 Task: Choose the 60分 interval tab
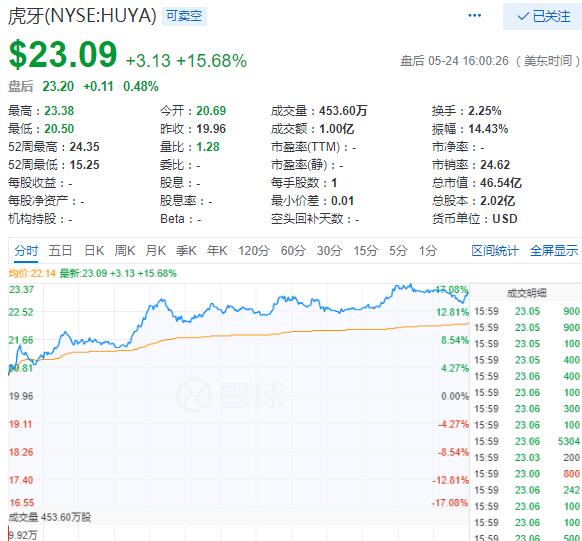293,251
